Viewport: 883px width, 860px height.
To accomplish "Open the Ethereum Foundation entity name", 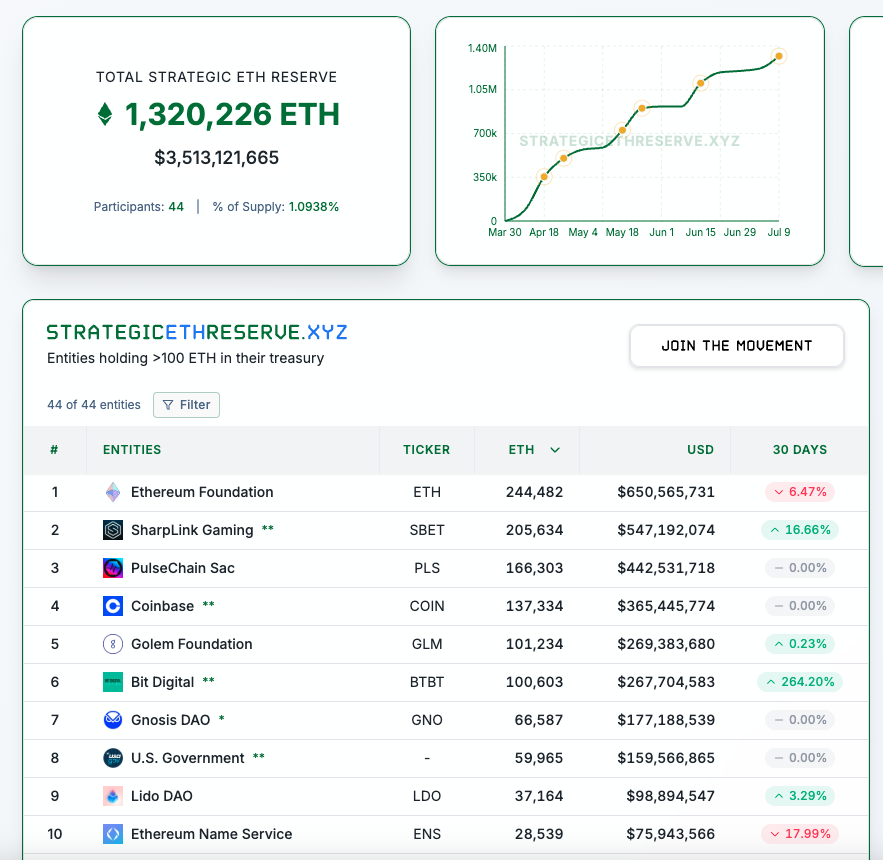I will (x=202, y=492).
